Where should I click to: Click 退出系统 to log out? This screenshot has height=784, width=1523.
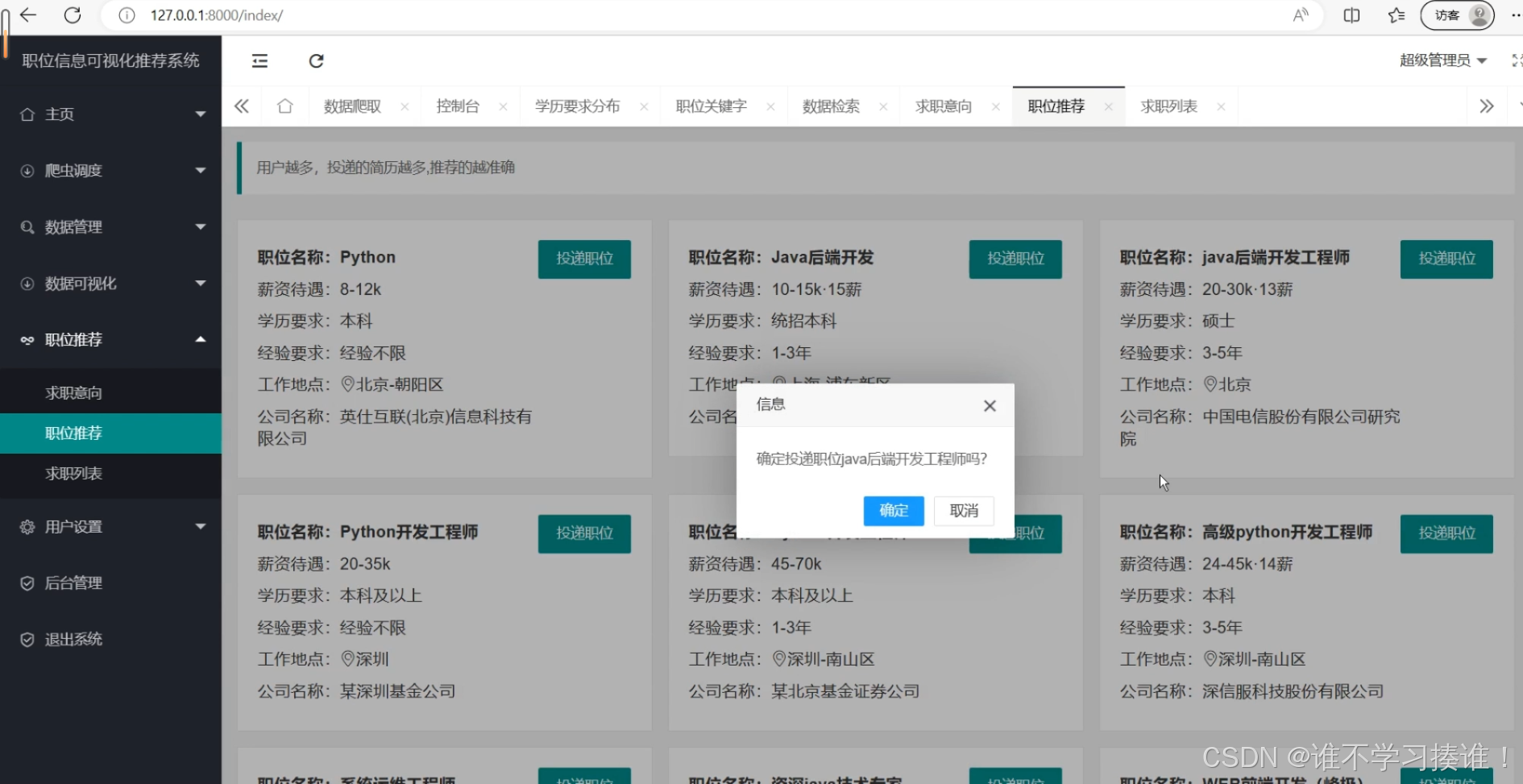point(110,640)
